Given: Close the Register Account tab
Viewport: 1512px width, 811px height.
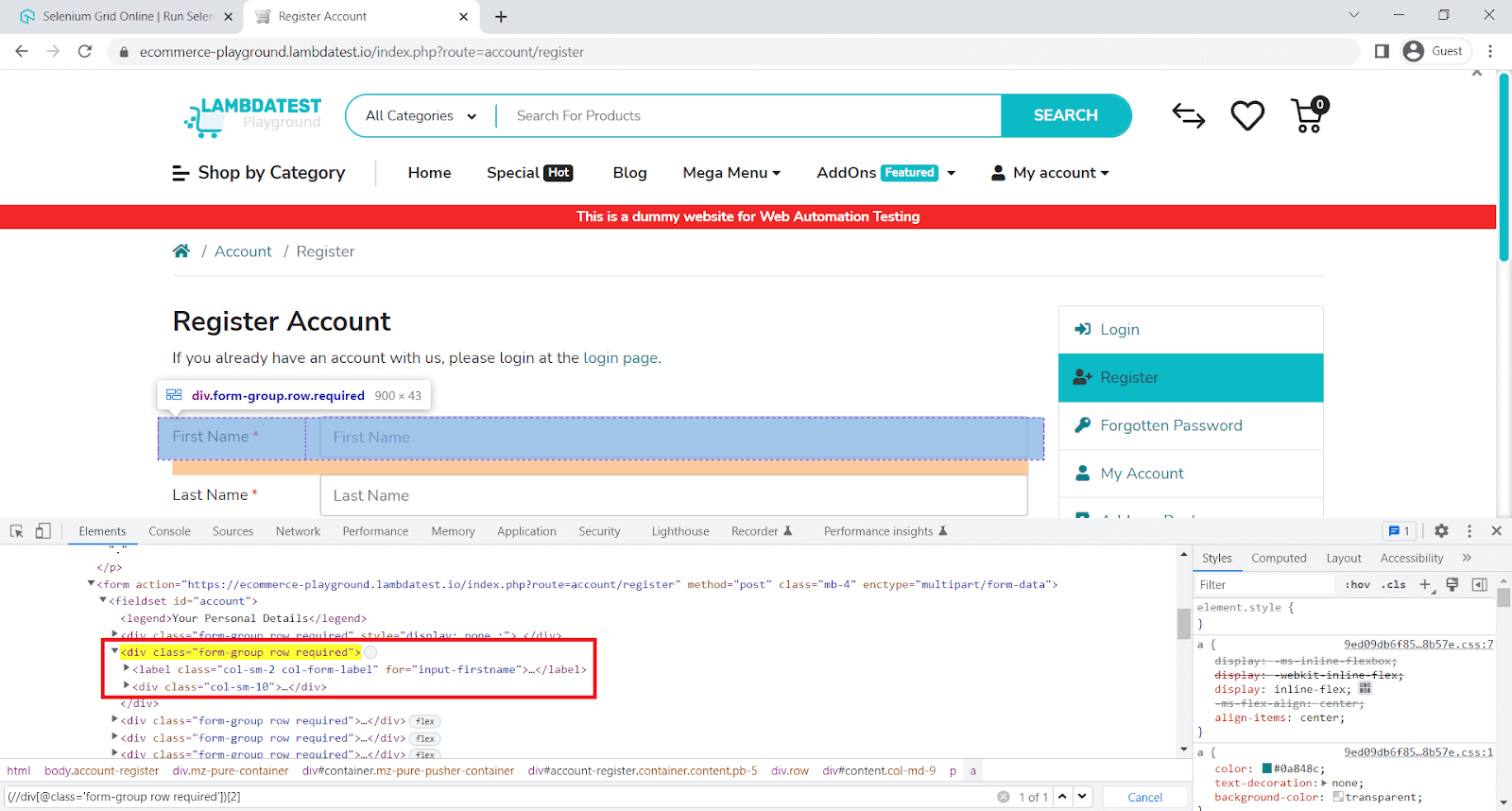Looking at the screenshot, I should coord(463,16).
